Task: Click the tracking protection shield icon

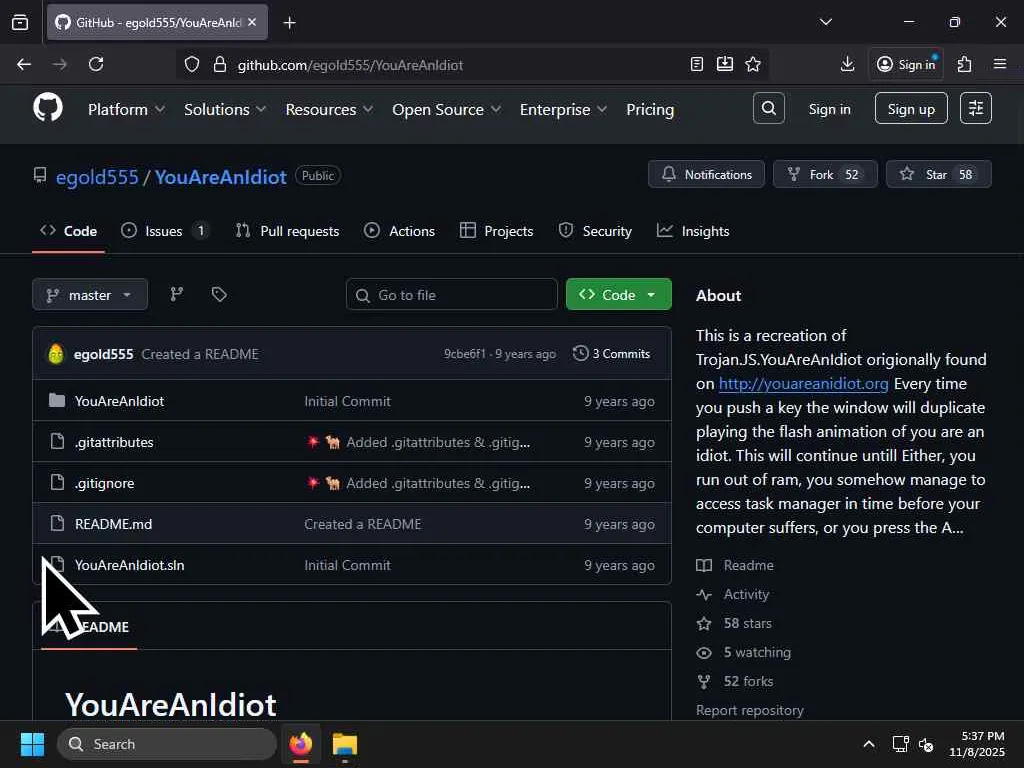Action: tap(192, 65)
